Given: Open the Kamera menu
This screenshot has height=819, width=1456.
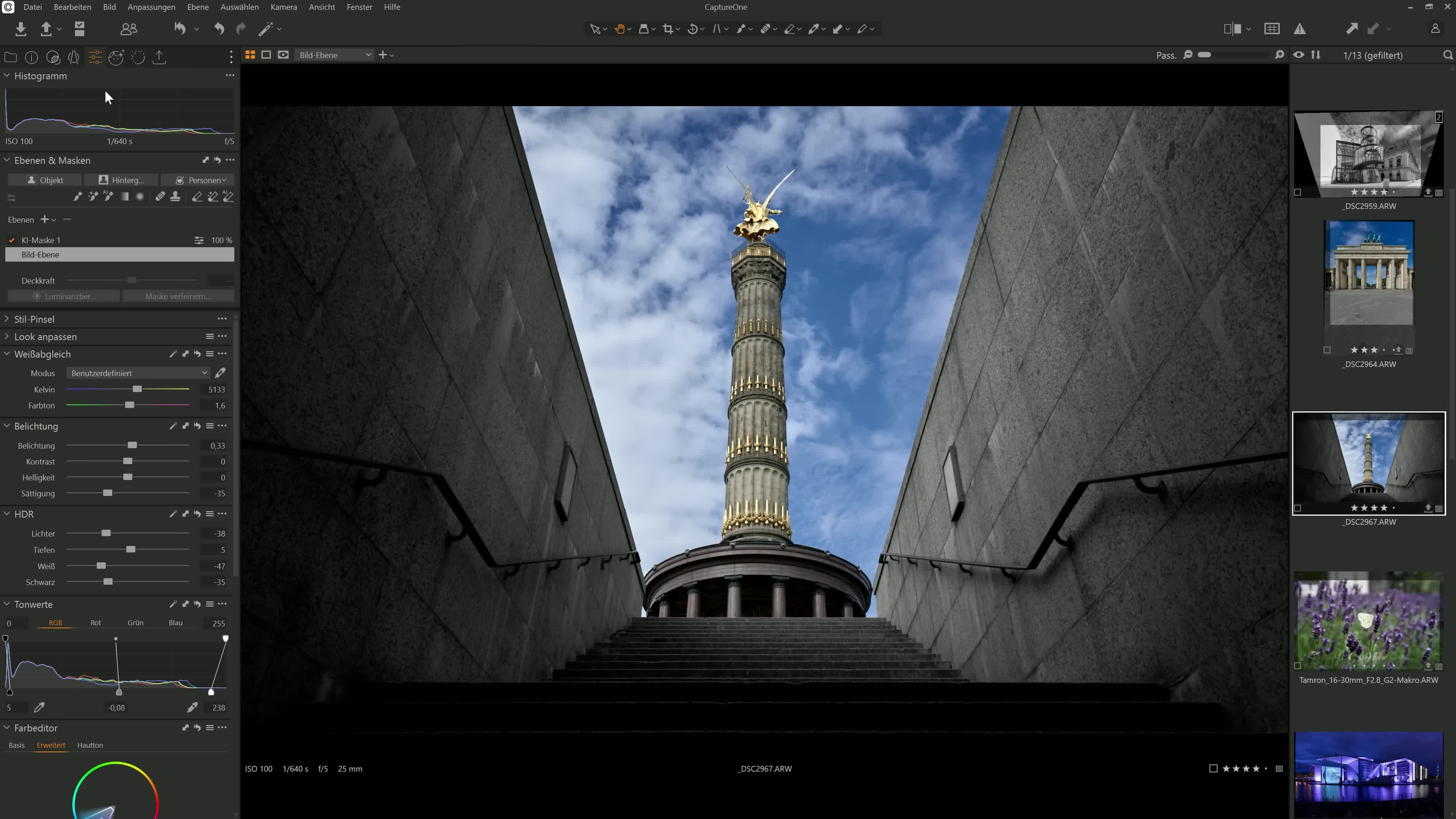Looking at the screenshot, I should (284, 7).
